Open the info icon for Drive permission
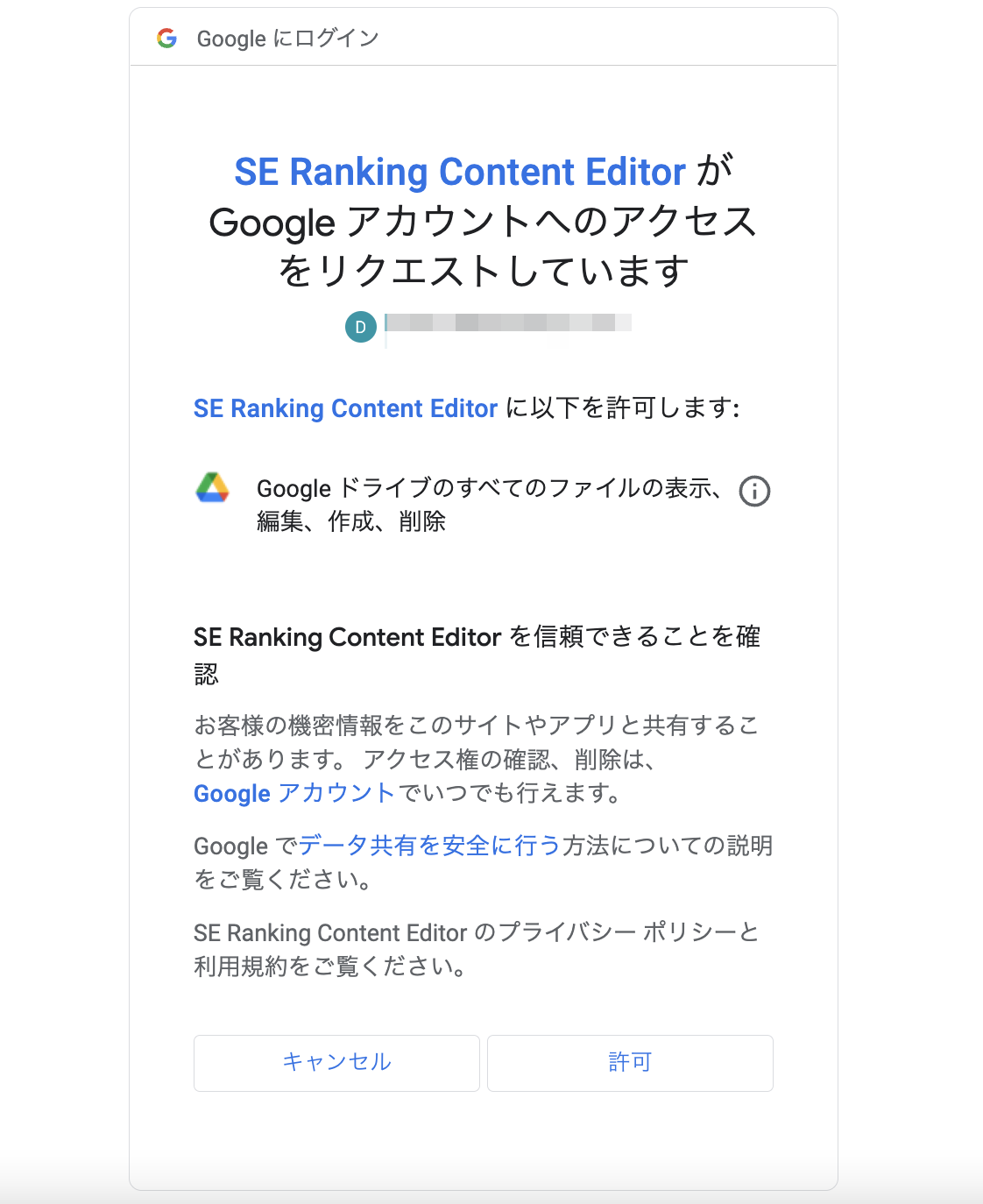The image size is (983, 1204). point(754,492)
